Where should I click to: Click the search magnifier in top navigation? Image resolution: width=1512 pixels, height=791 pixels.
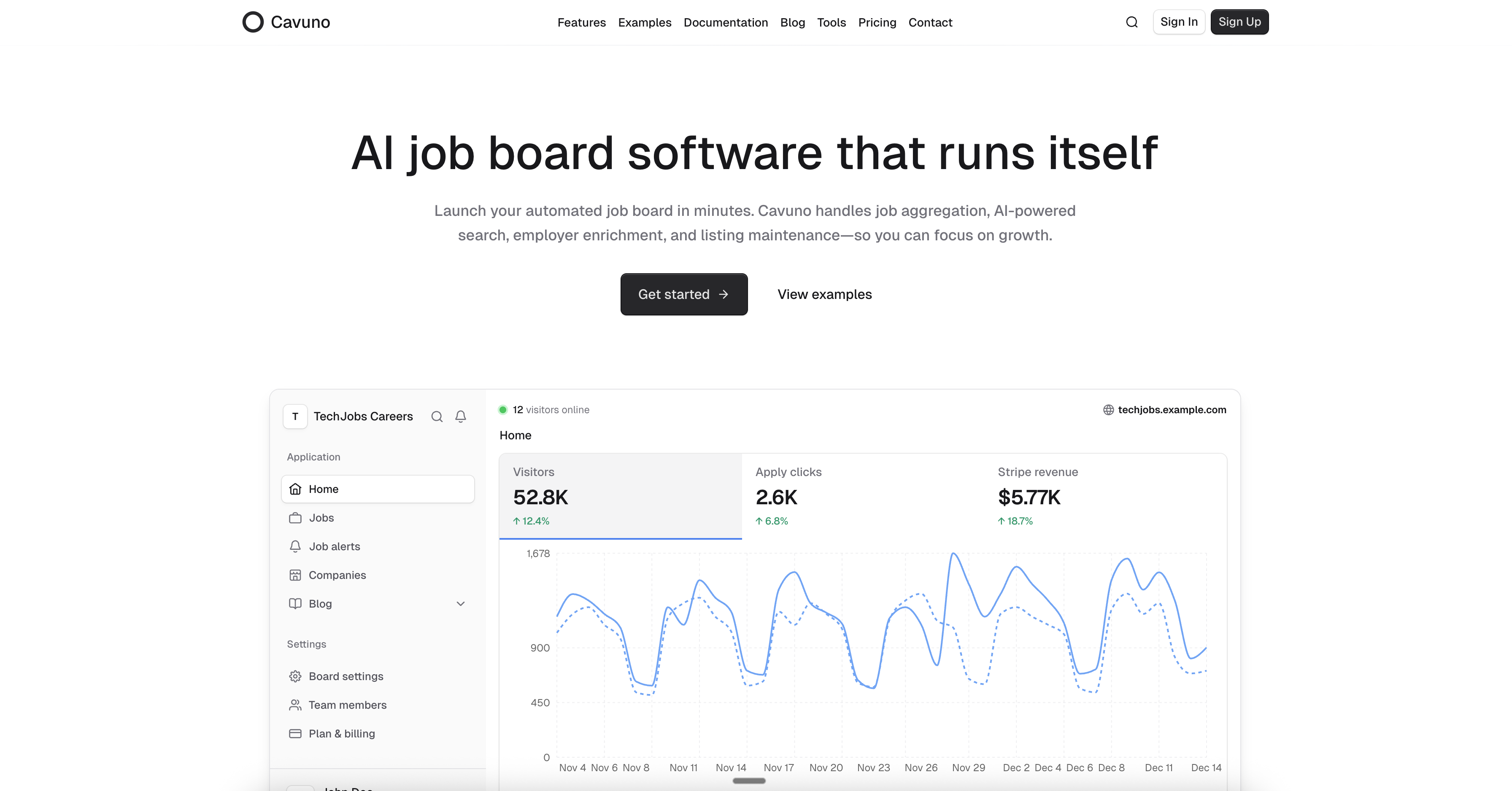1131,22
